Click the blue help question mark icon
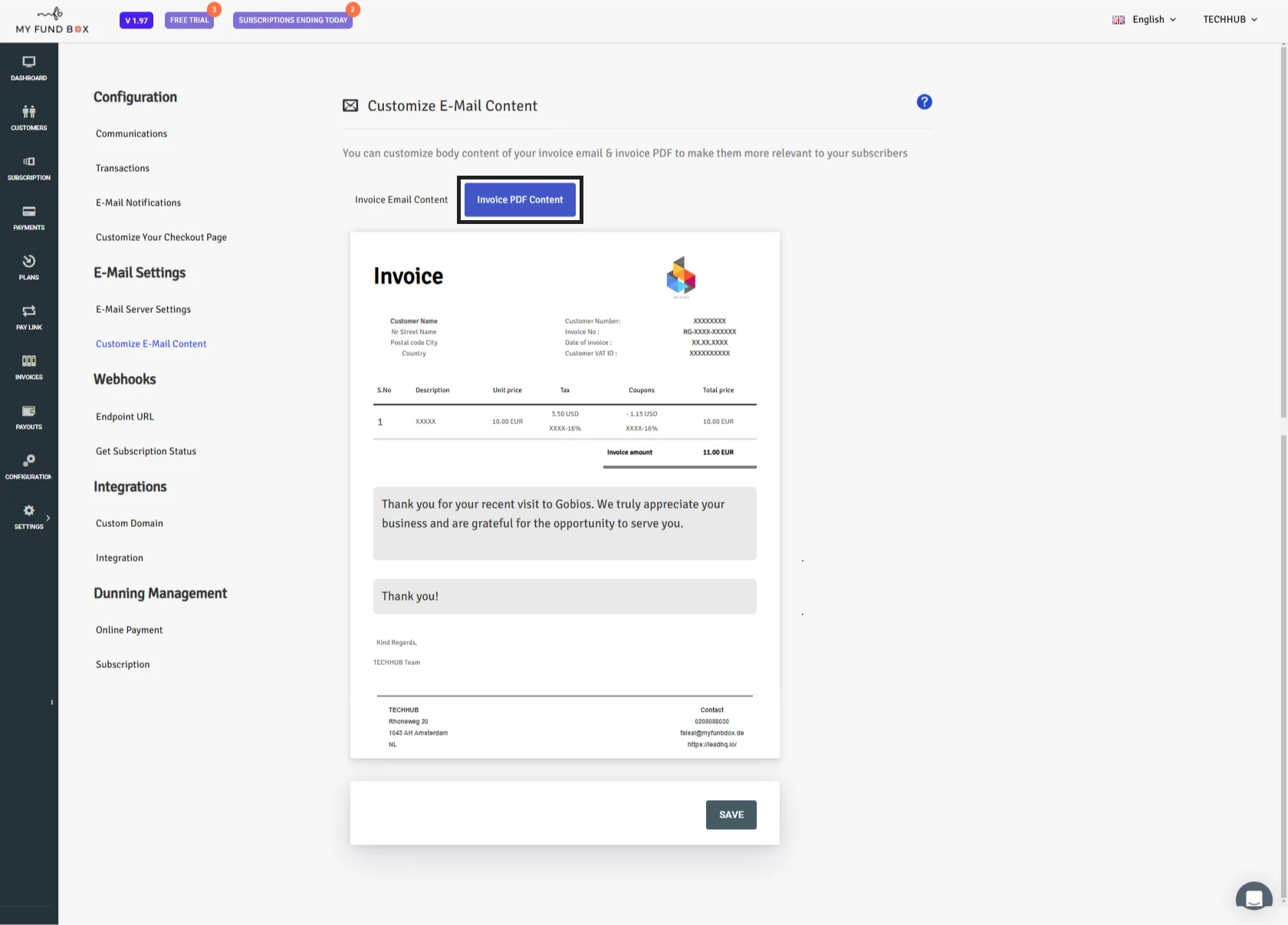1288x925 pixels. 925,102
